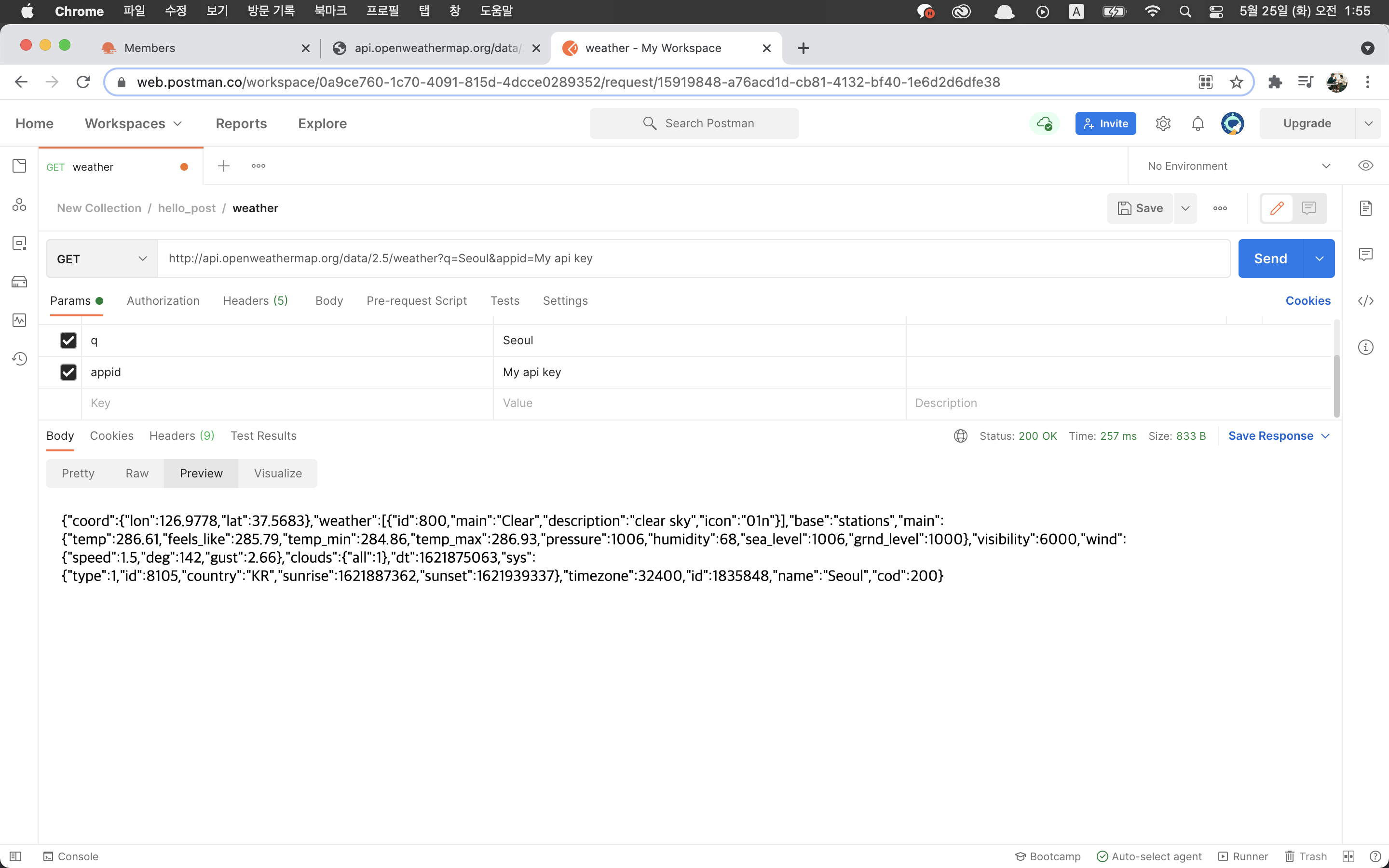The width and height of the screenshot is (1389, 868).
Task: Open the request documentation icon
Action: 1365,208
